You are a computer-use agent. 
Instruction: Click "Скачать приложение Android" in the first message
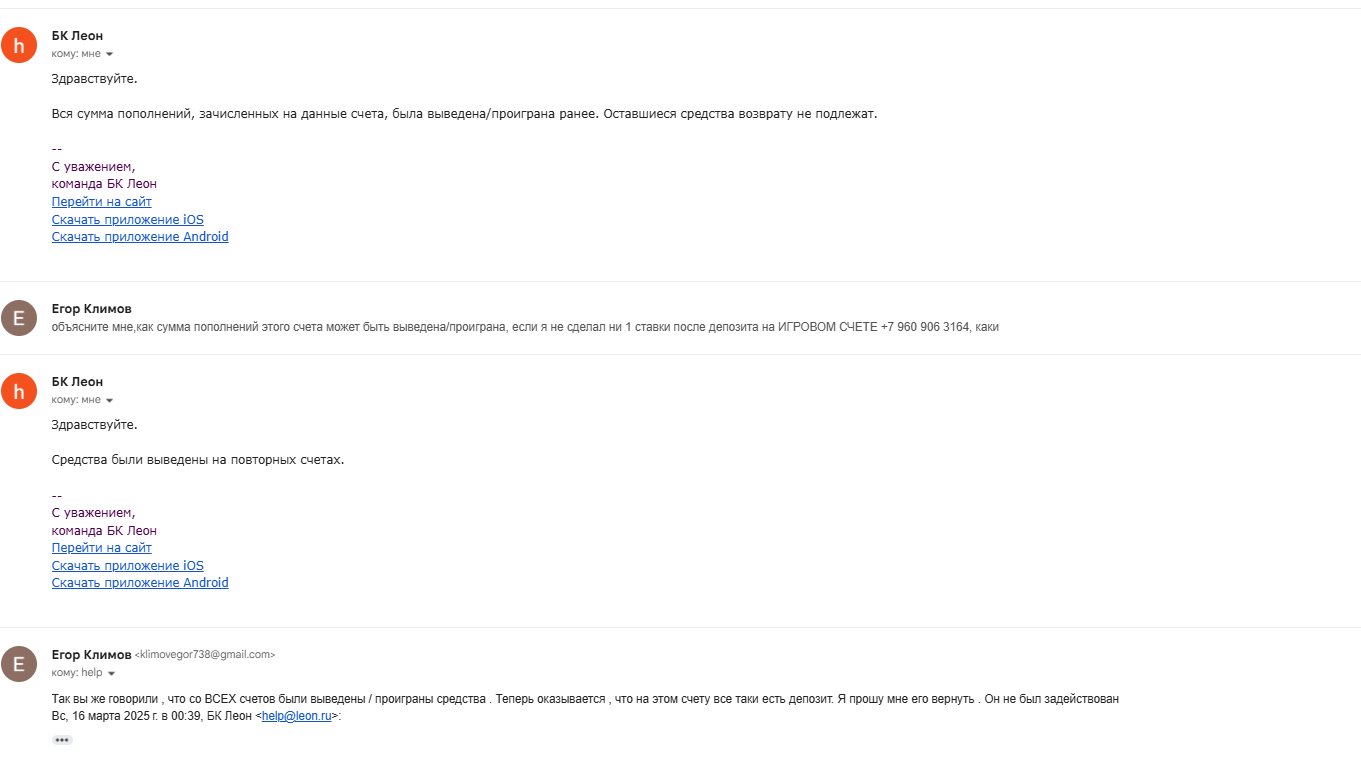[x=140, y=237]
